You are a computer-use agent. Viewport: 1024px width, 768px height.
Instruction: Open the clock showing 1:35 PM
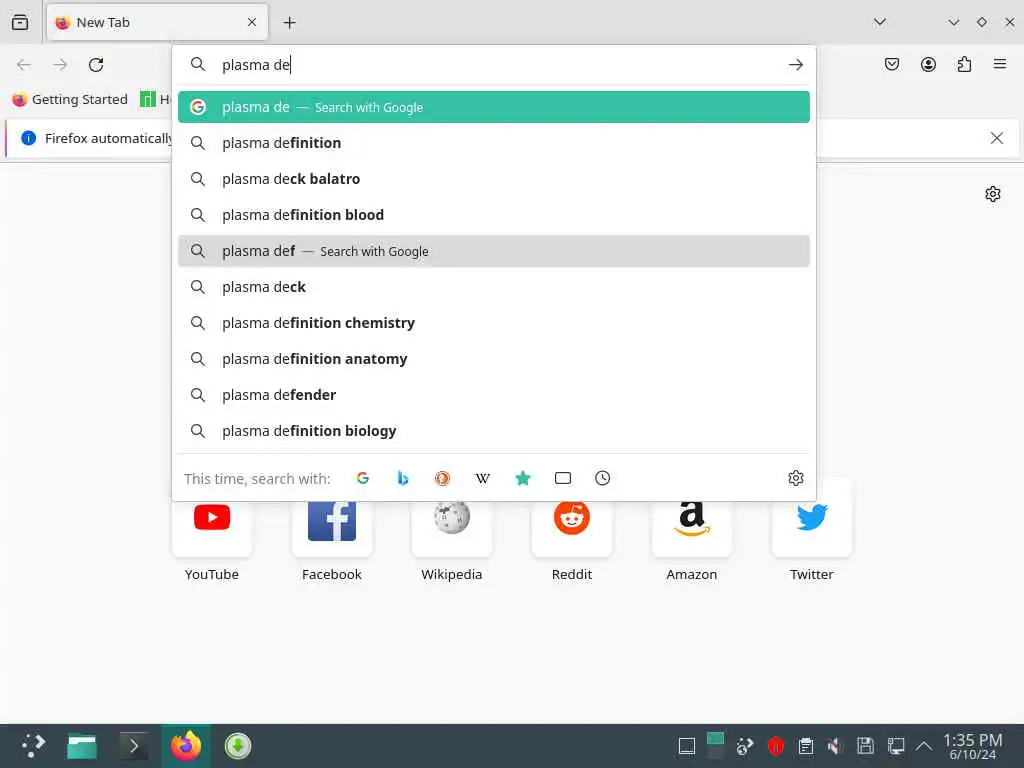click(x=972, y=746)
